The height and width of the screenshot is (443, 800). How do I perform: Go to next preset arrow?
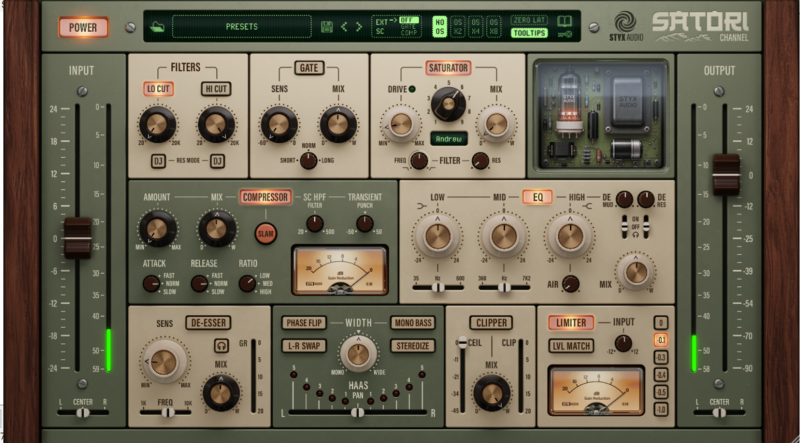(359, 27)
